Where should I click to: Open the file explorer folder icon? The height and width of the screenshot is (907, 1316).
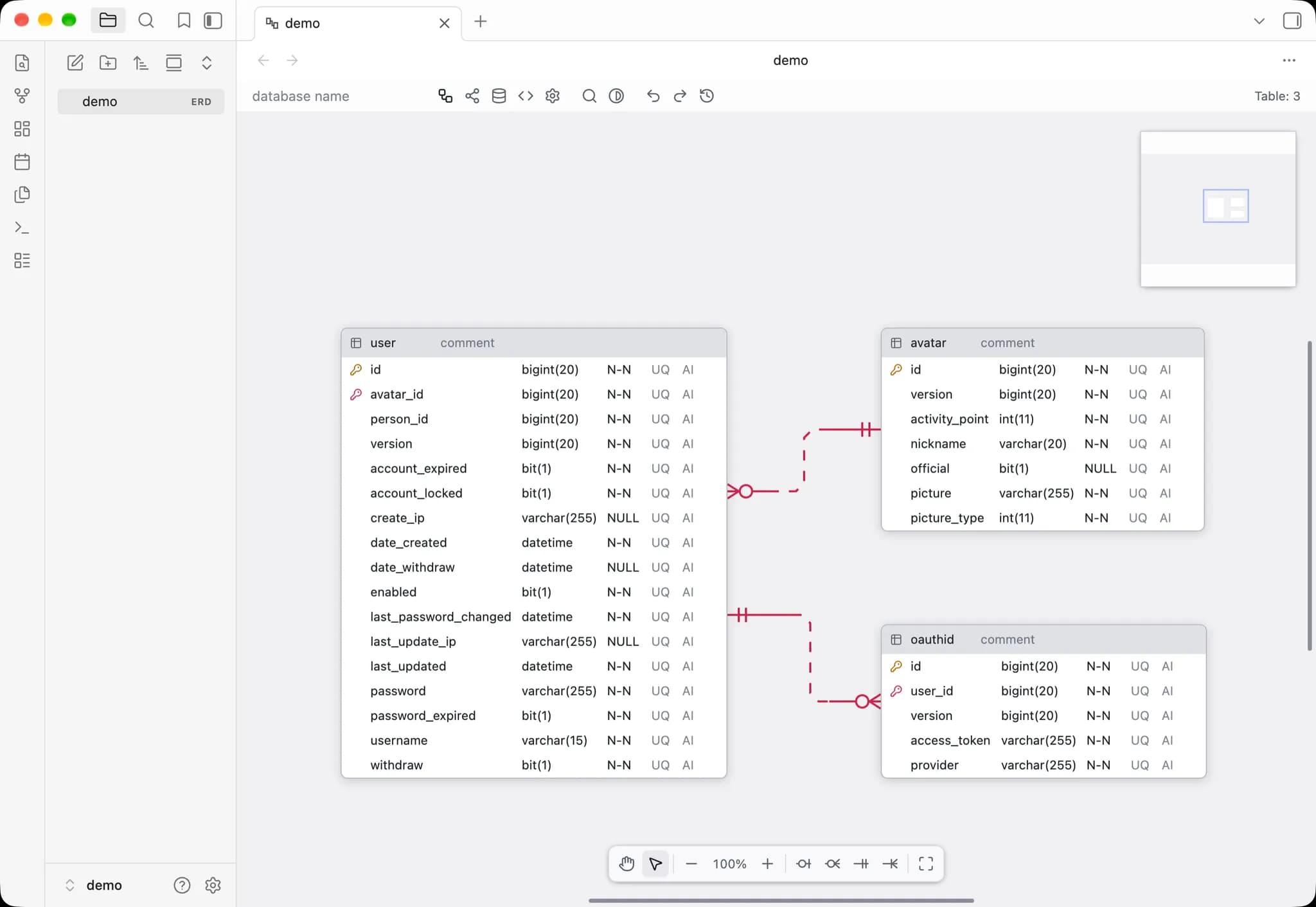(107, 21)
